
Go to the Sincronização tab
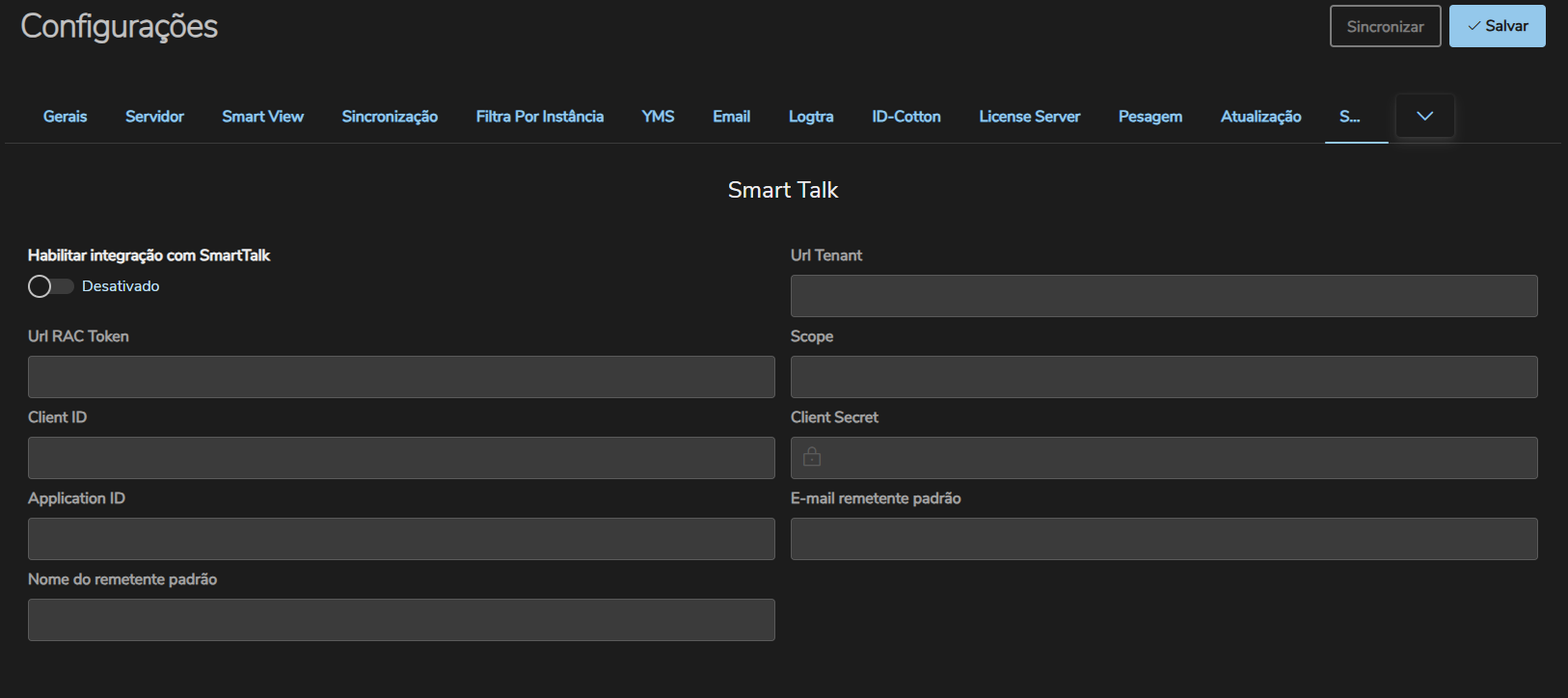pos(390,117)
